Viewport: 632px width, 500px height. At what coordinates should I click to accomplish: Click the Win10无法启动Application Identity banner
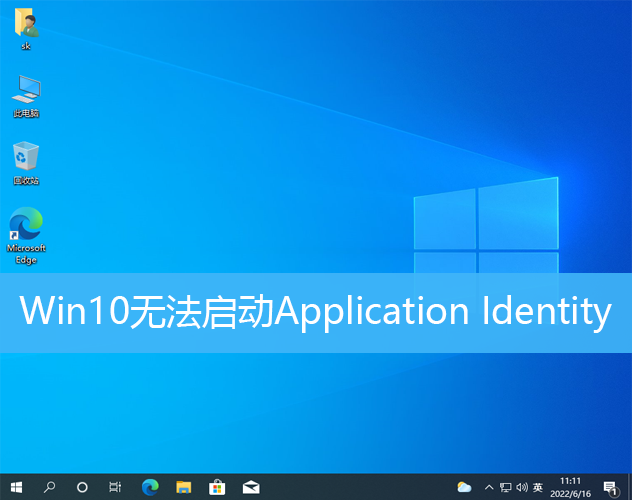(316, 312)
